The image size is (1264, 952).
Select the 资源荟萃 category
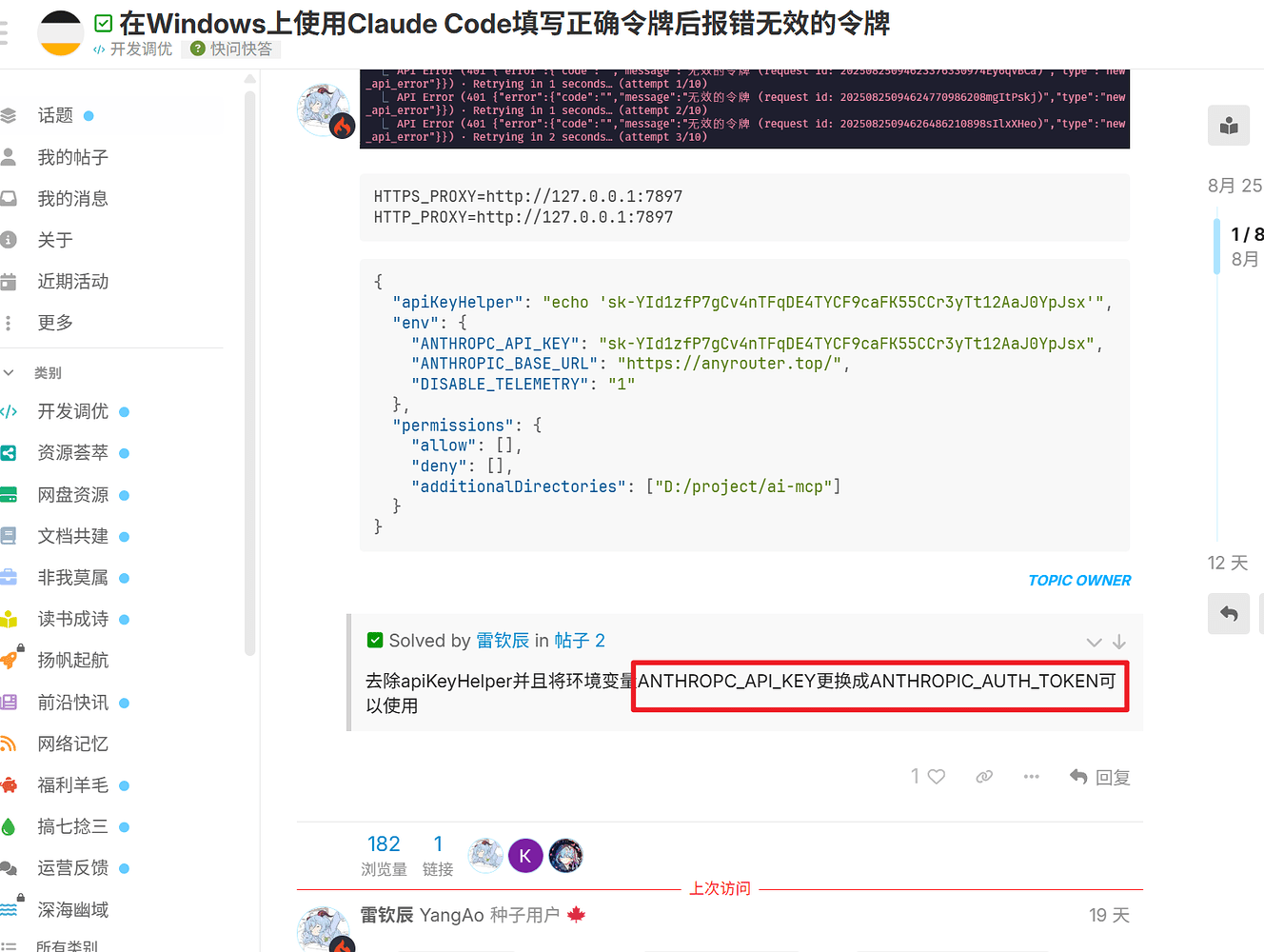72,452
